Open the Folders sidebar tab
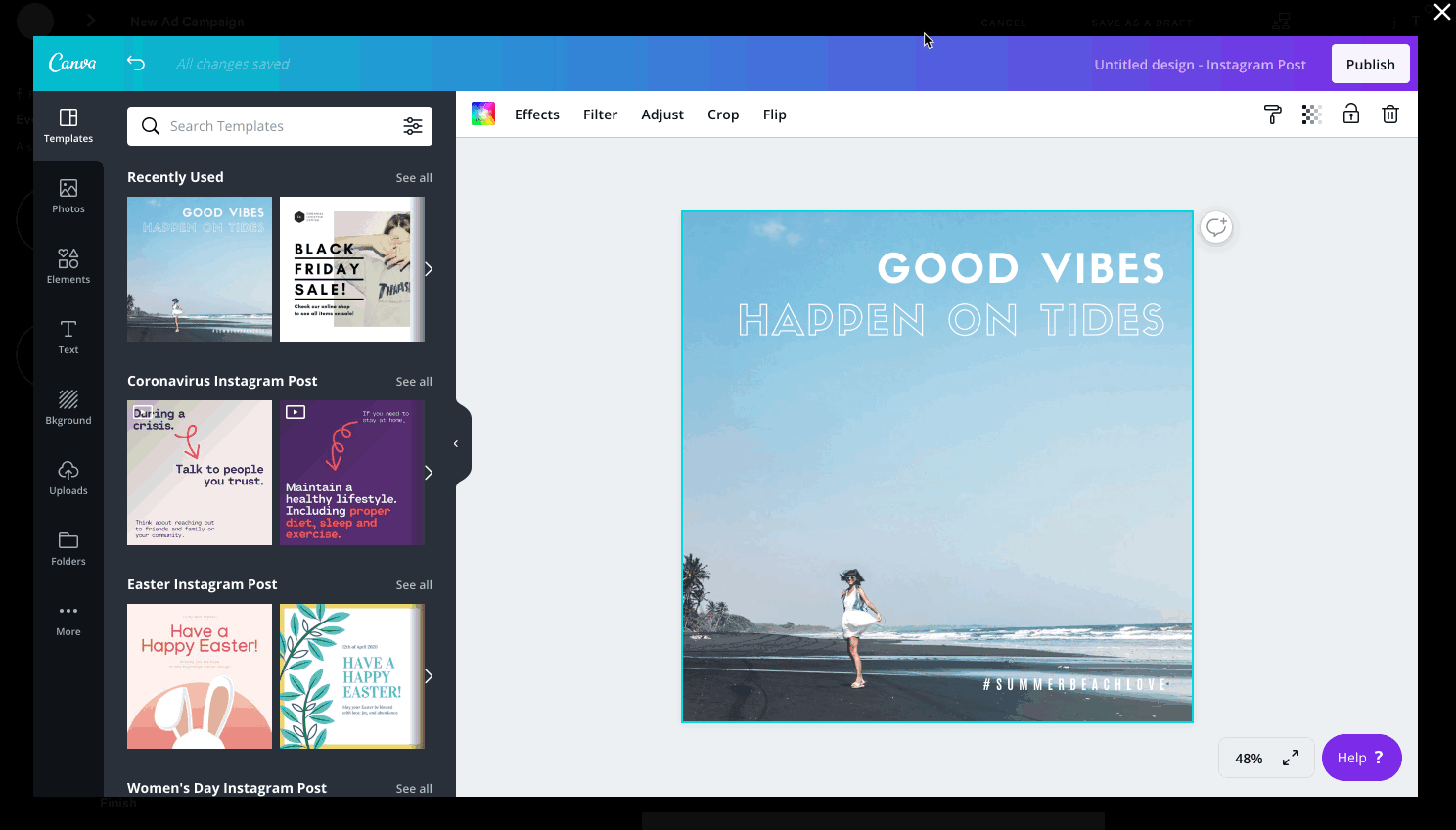Image resolution: width=1456 pixels, height=830 pixels. 68,549
